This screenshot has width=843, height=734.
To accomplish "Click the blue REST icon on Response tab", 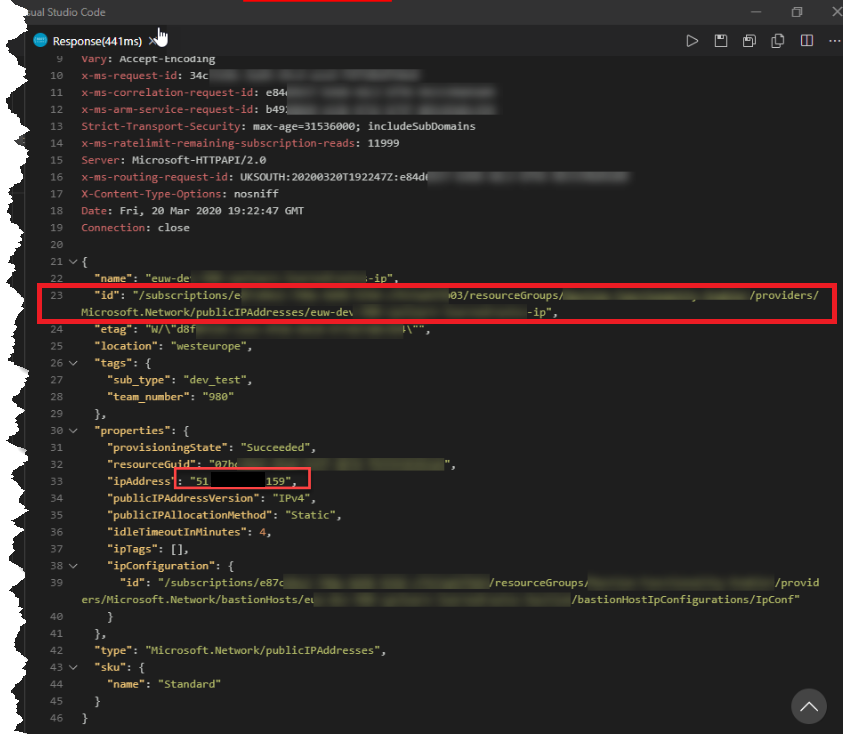I will coord(40,40).
